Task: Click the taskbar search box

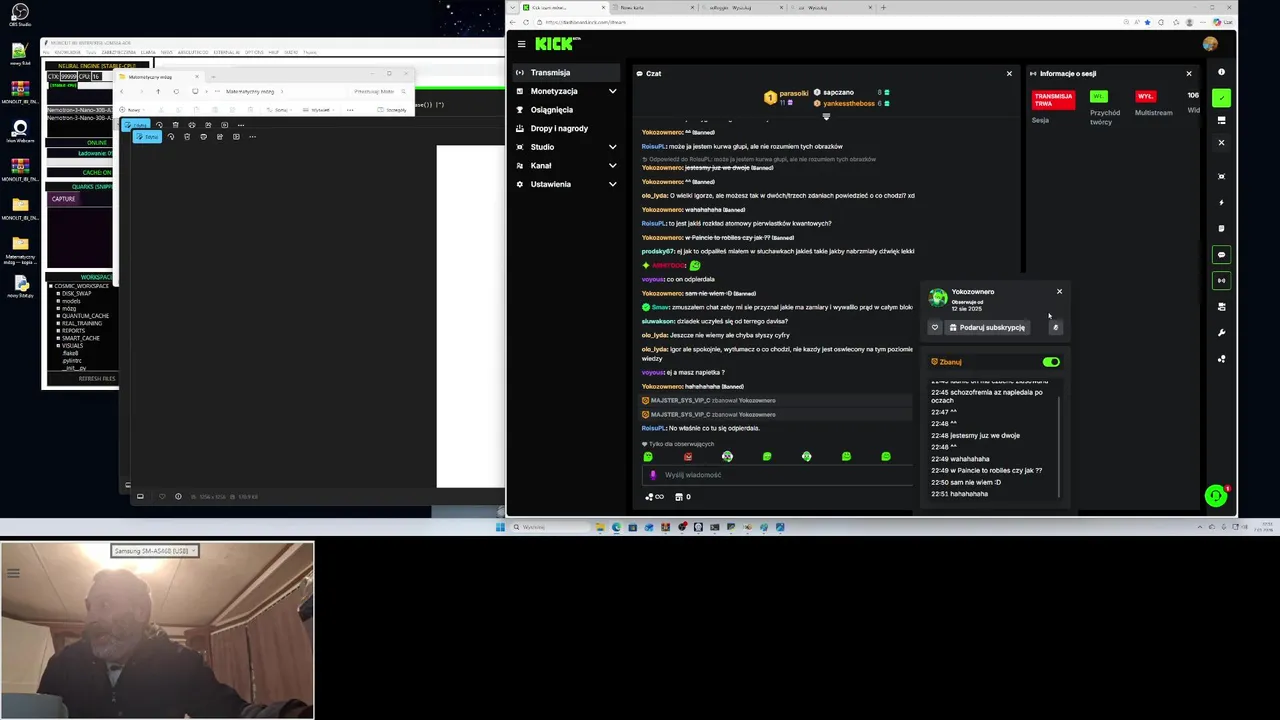Action: click(x=550, y=527)
